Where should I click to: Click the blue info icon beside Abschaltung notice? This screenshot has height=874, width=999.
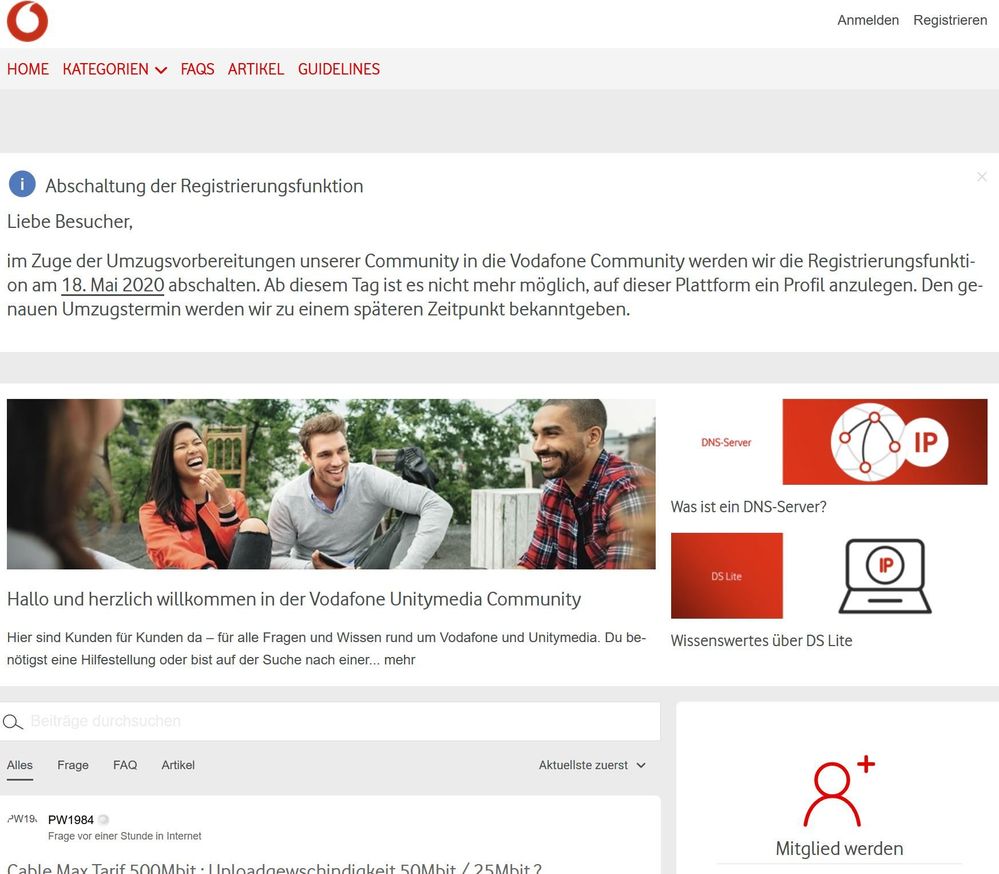point(22,185)
